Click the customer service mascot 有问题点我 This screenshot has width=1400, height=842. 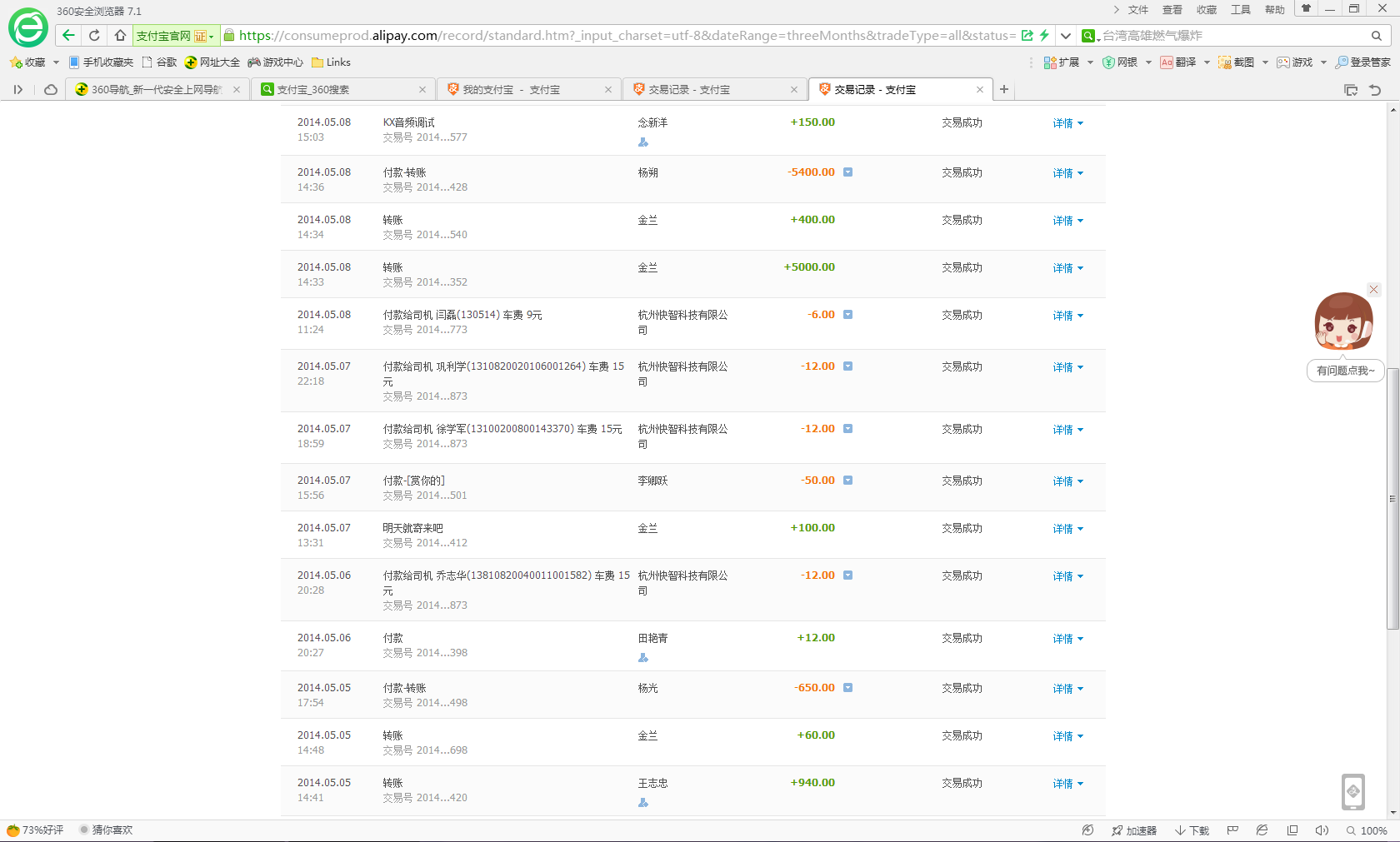(1343, 321)
